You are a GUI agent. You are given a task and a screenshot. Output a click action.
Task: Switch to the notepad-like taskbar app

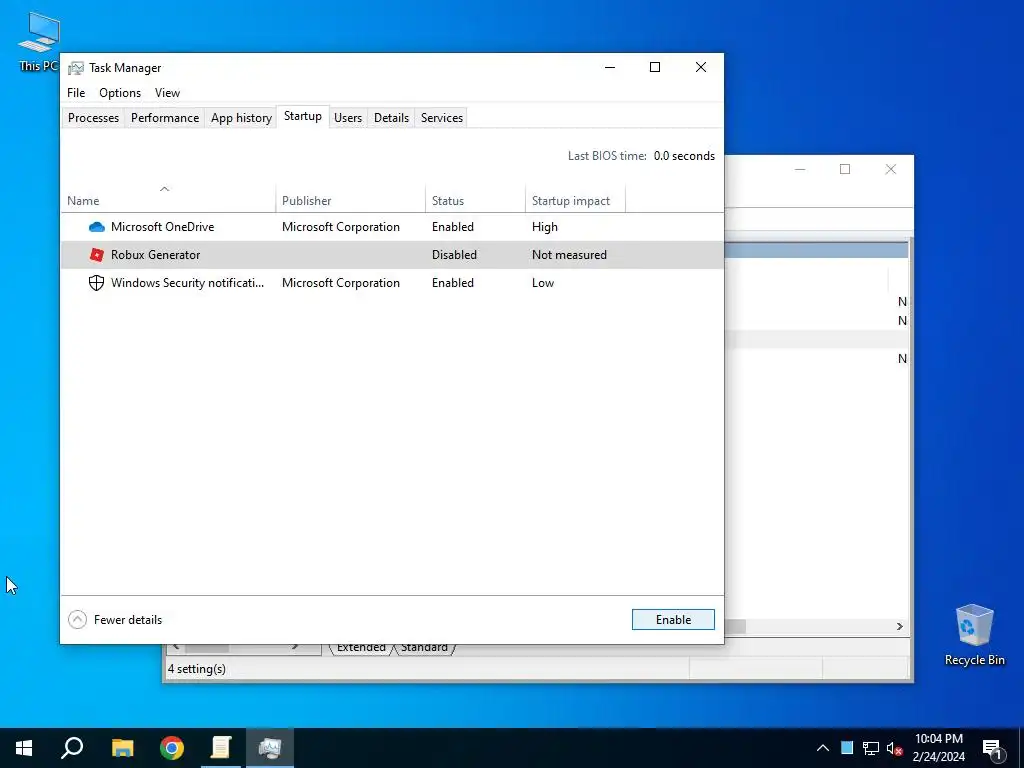click(221, 748)
